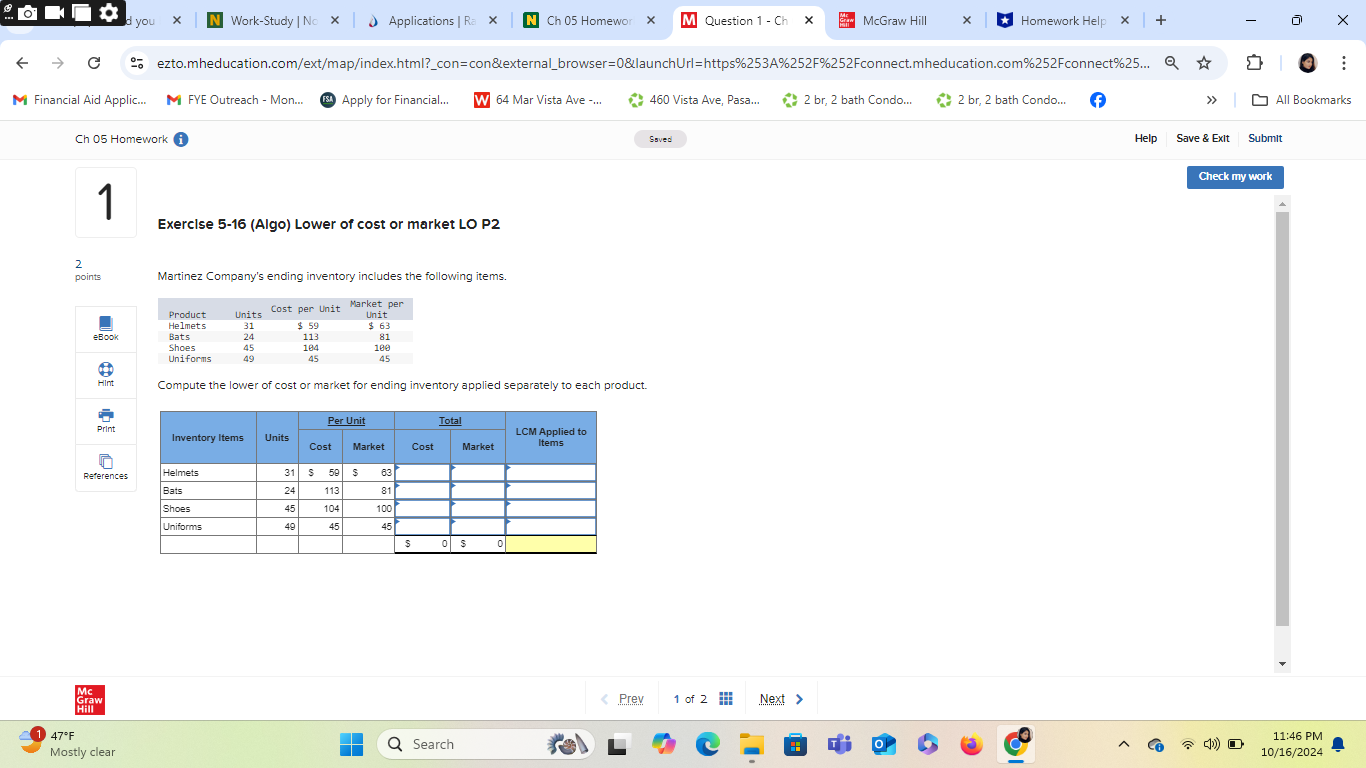Click the Check my work button
1366x768 pixels.
point(1235,177)
